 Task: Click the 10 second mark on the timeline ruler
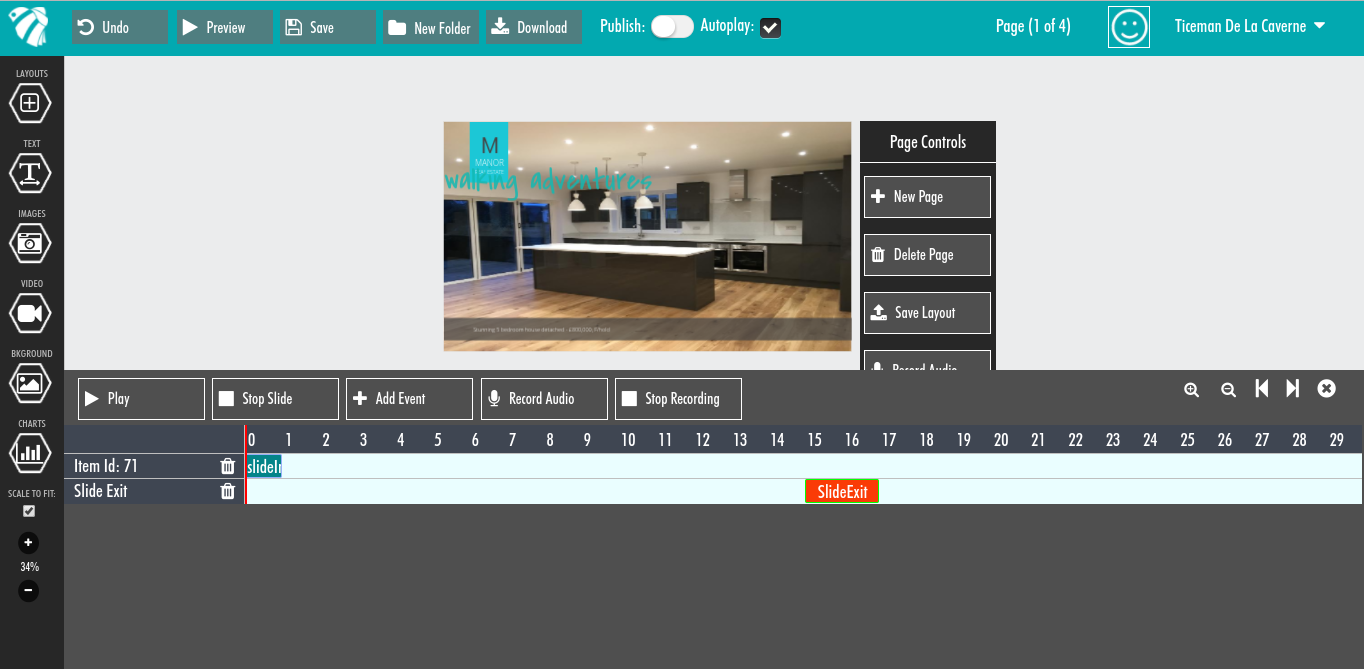[628, 440]
